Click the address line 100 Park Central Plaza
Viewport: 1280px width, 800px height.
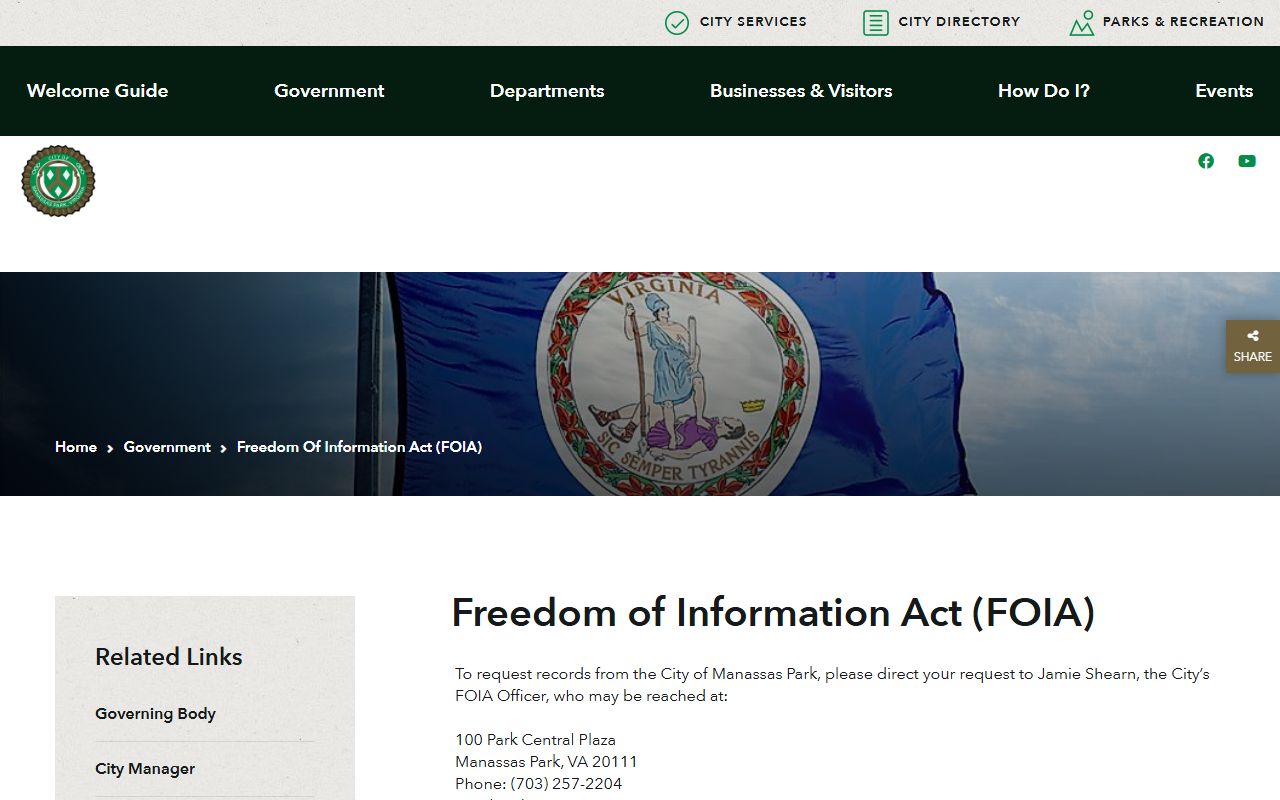(535, 740)
